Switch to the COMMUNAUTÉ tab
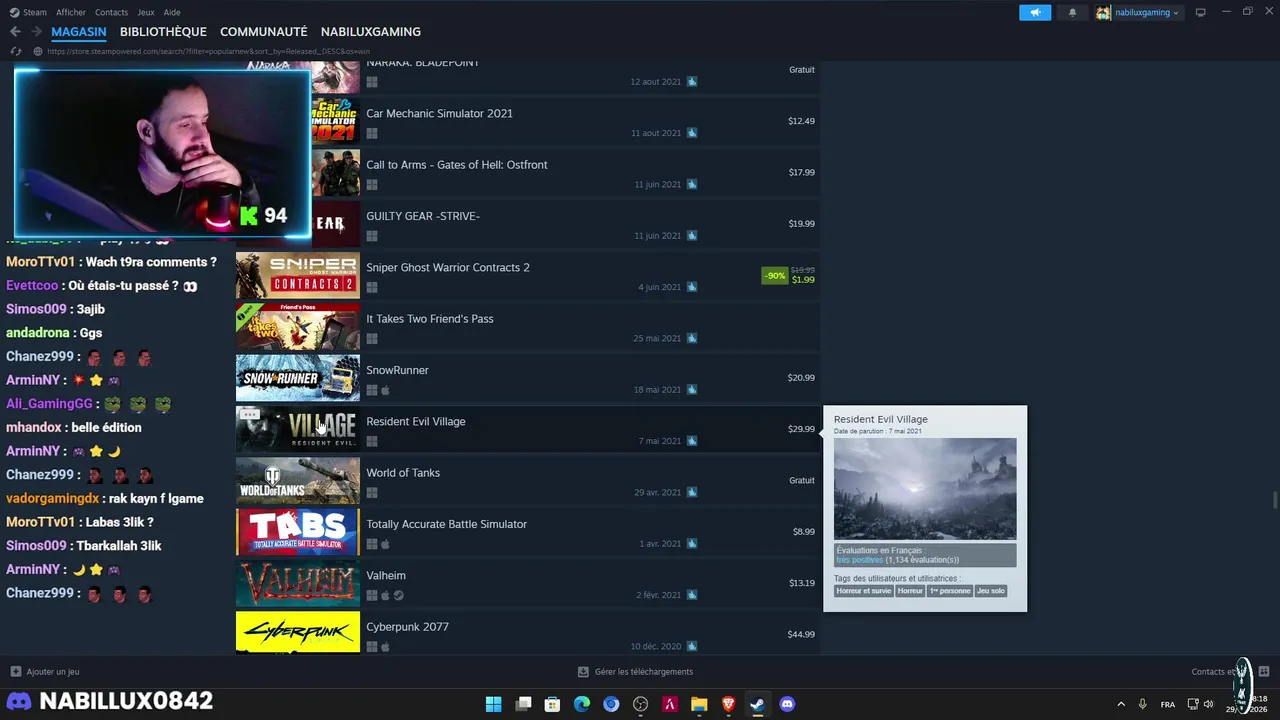 tap(264, 32)
